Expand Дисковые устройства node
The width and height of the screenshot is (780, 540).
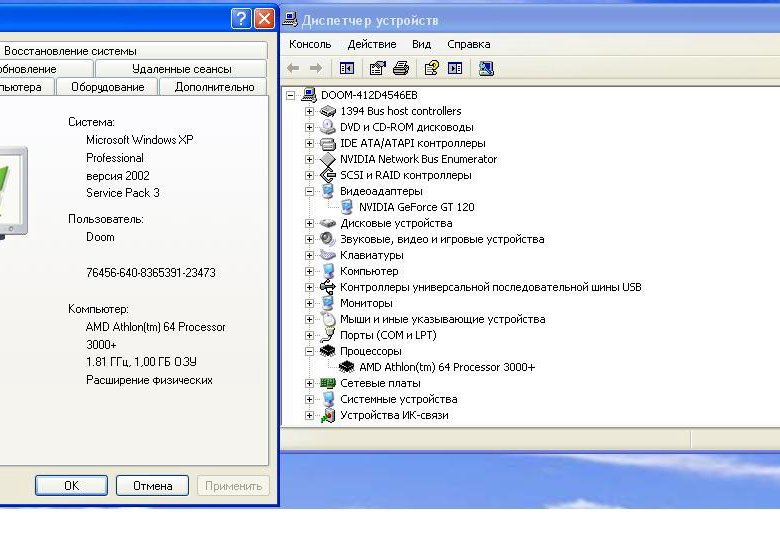pyautogui.click(x=309, y=223)
